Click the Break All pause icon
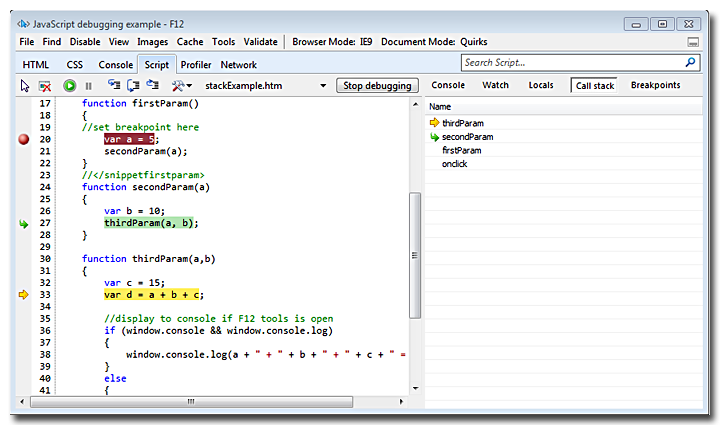 88,86
